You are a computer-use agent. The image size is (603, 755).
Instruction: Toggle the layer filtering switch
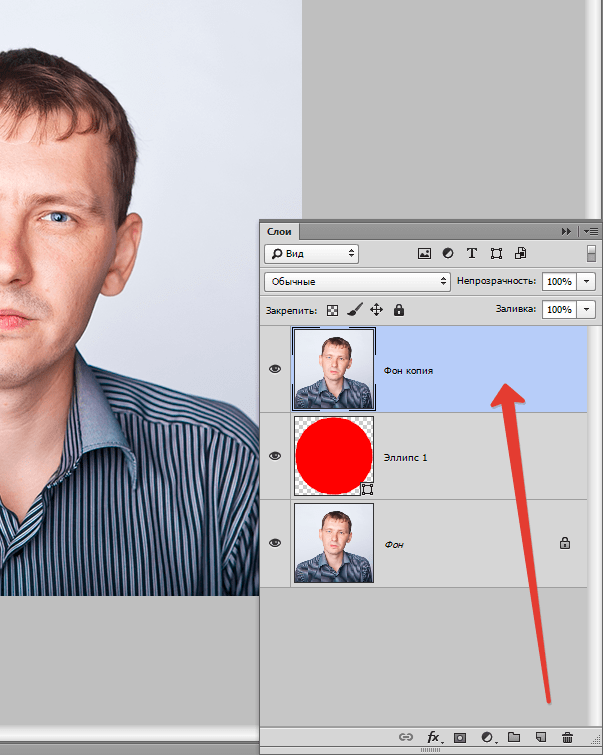point(591,253)
